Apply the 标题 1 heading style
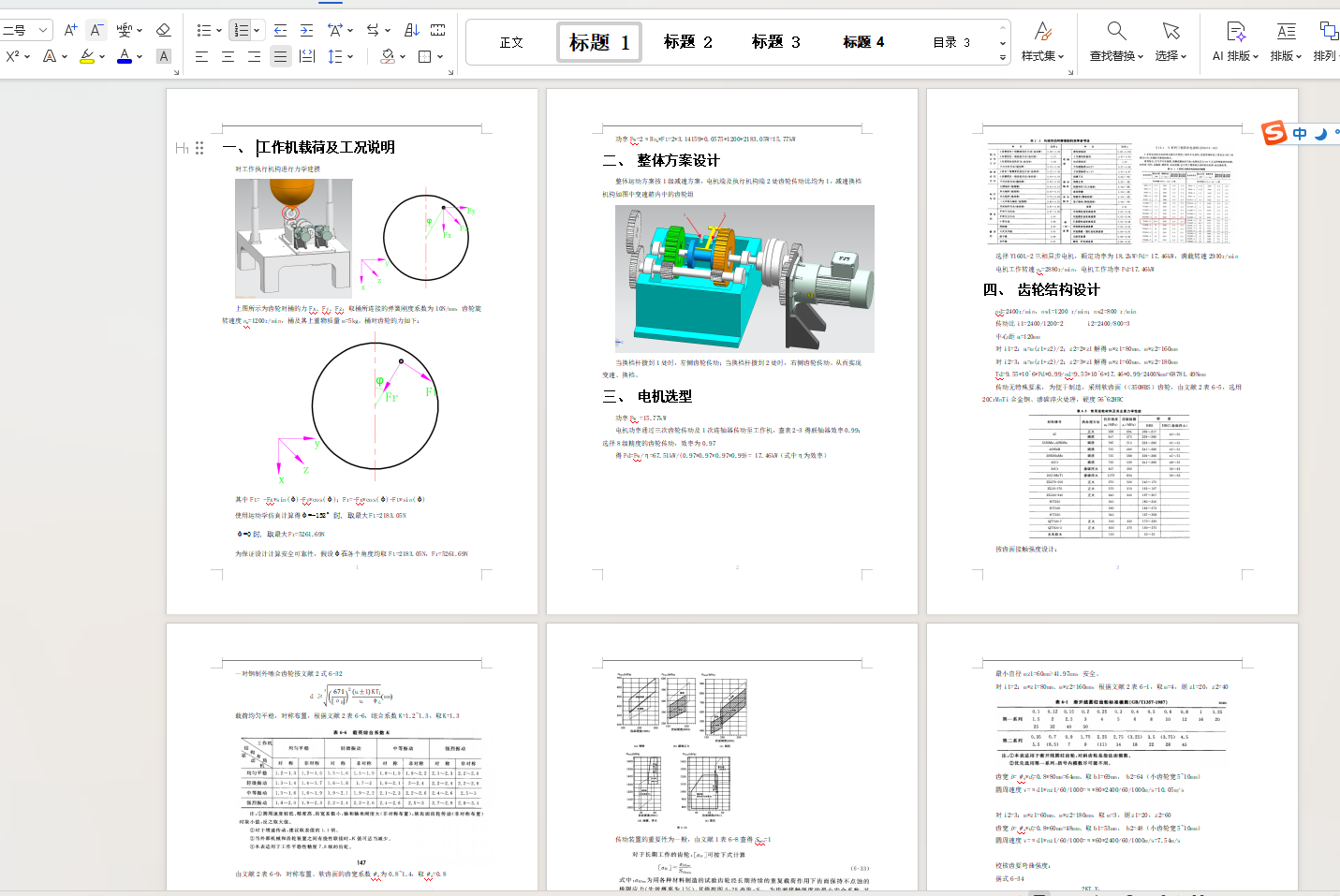 pyautogui.click(x=599, y=42)
